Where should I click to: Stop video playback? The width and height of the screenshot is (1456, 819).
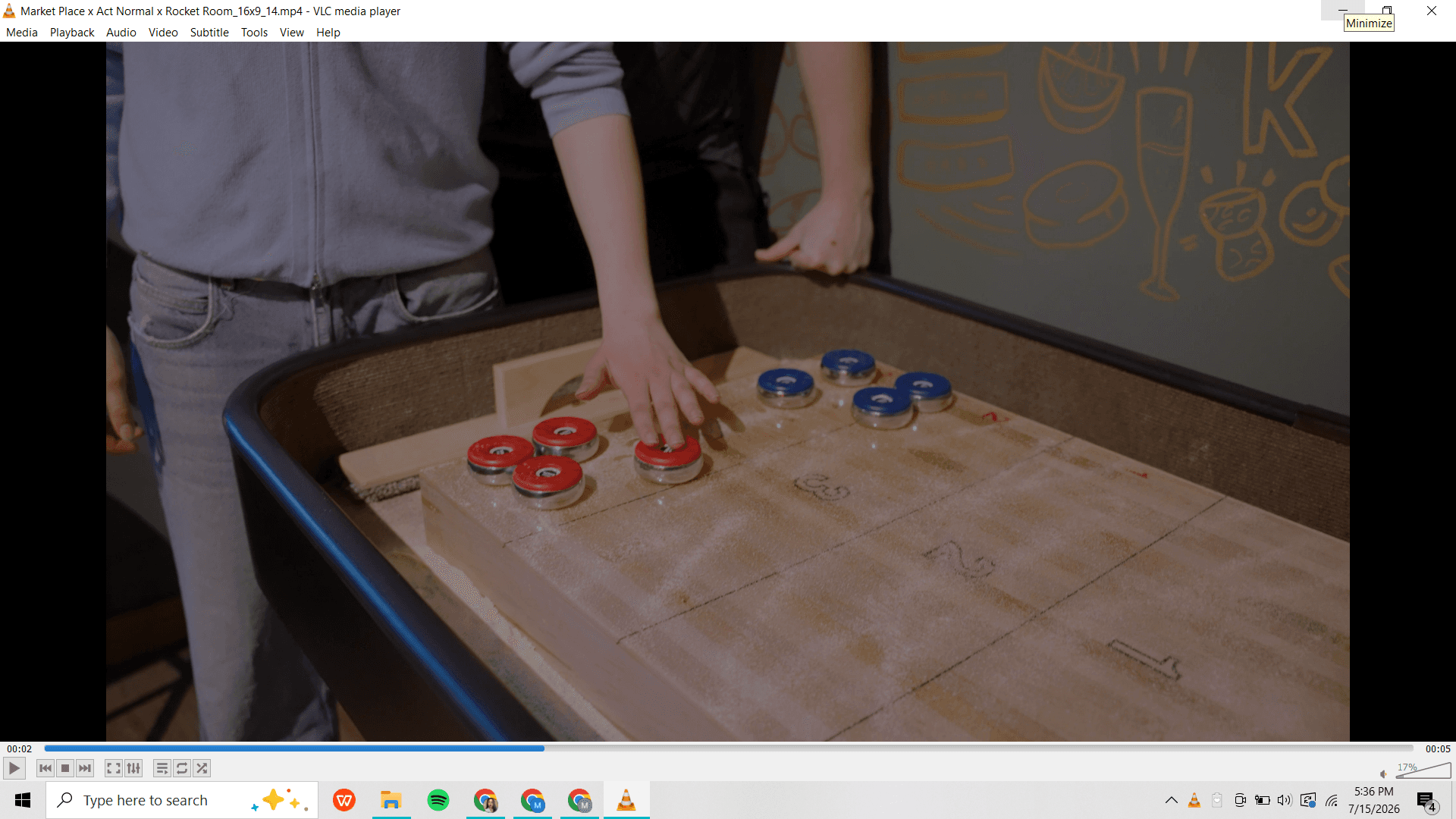(65, 768)
